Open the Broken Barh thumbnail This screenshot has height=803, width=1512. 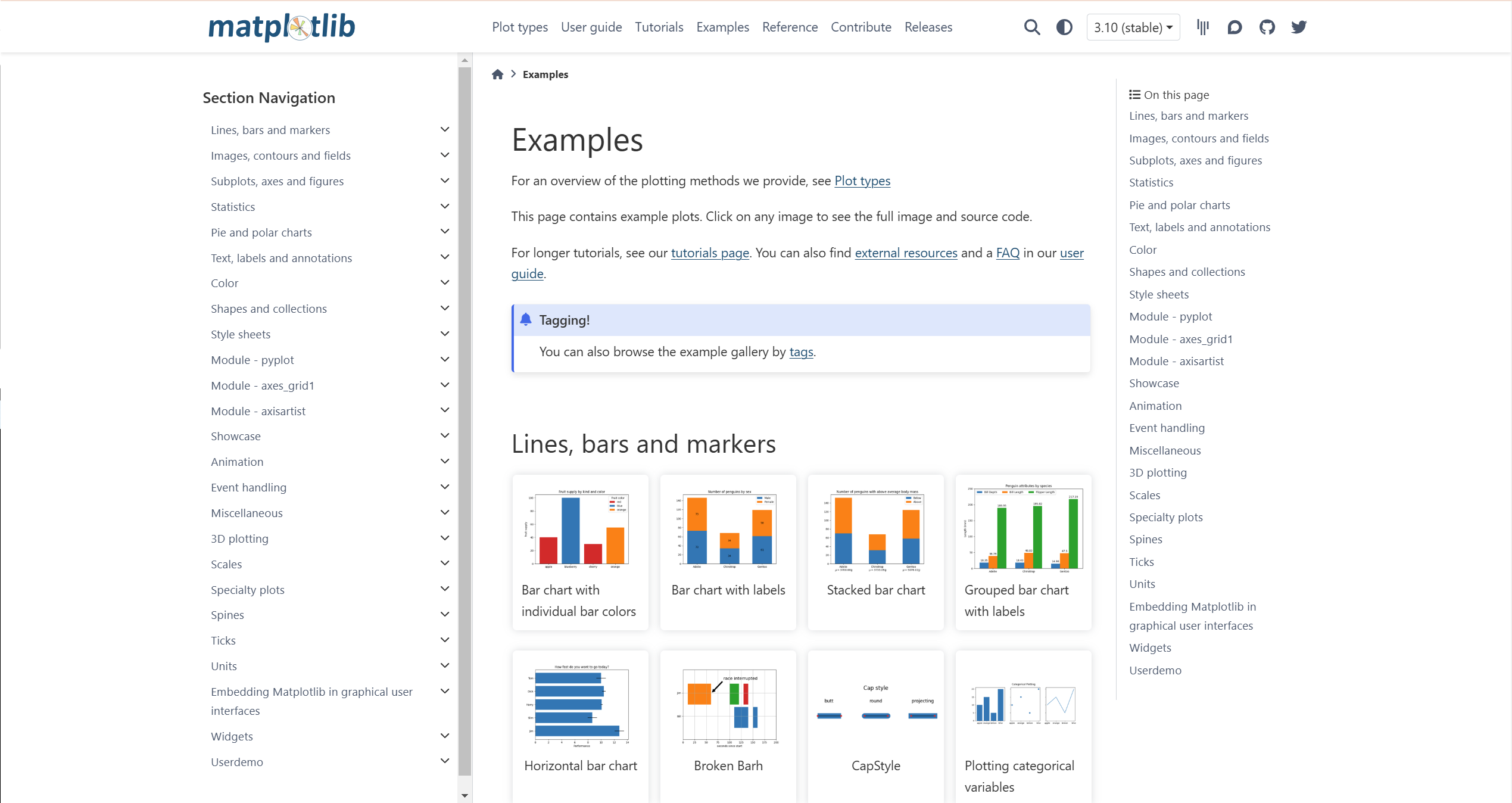[x=728, y=727]
